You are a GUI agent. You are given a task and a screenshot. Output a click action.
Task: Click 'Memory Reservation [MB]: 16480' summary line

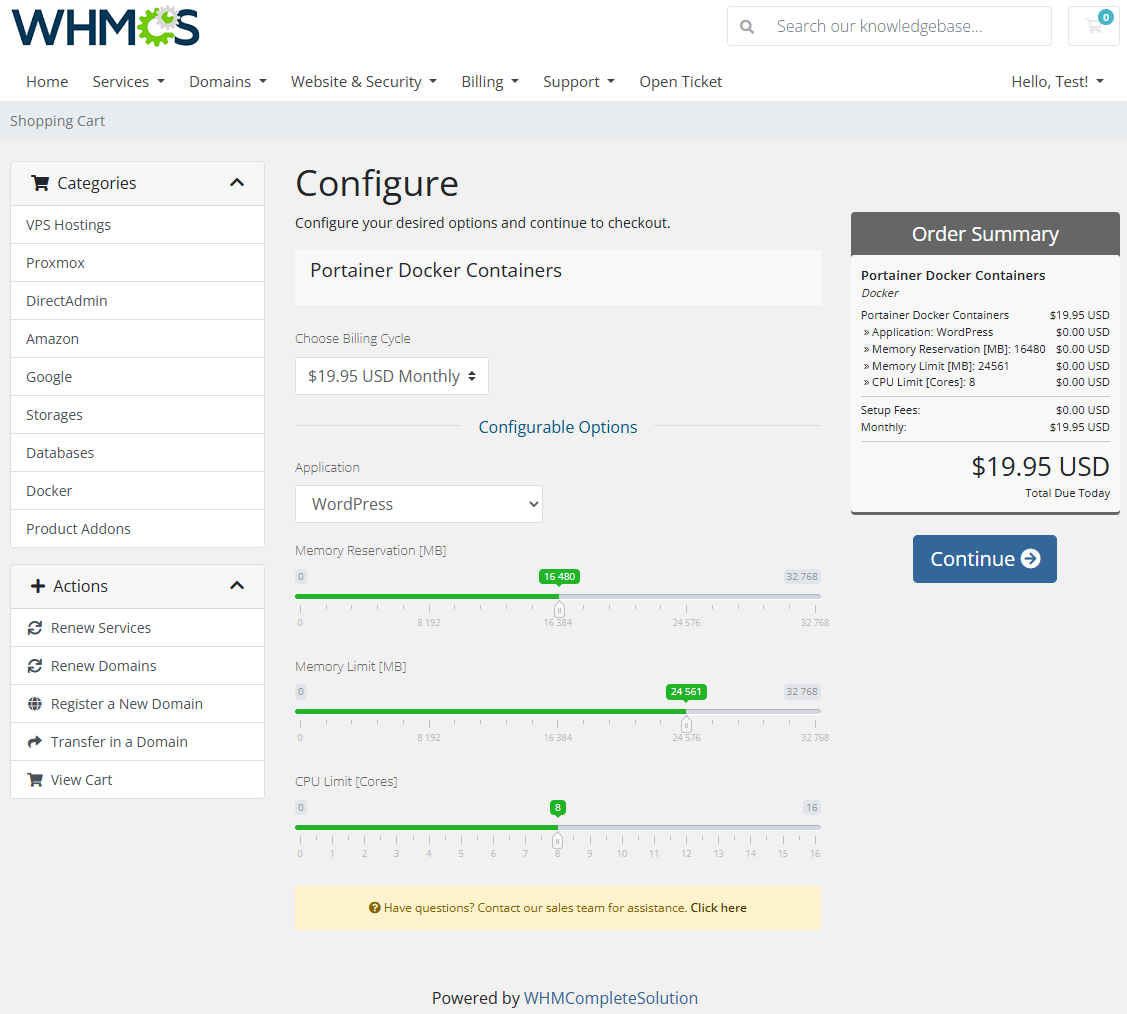point(985,349)
